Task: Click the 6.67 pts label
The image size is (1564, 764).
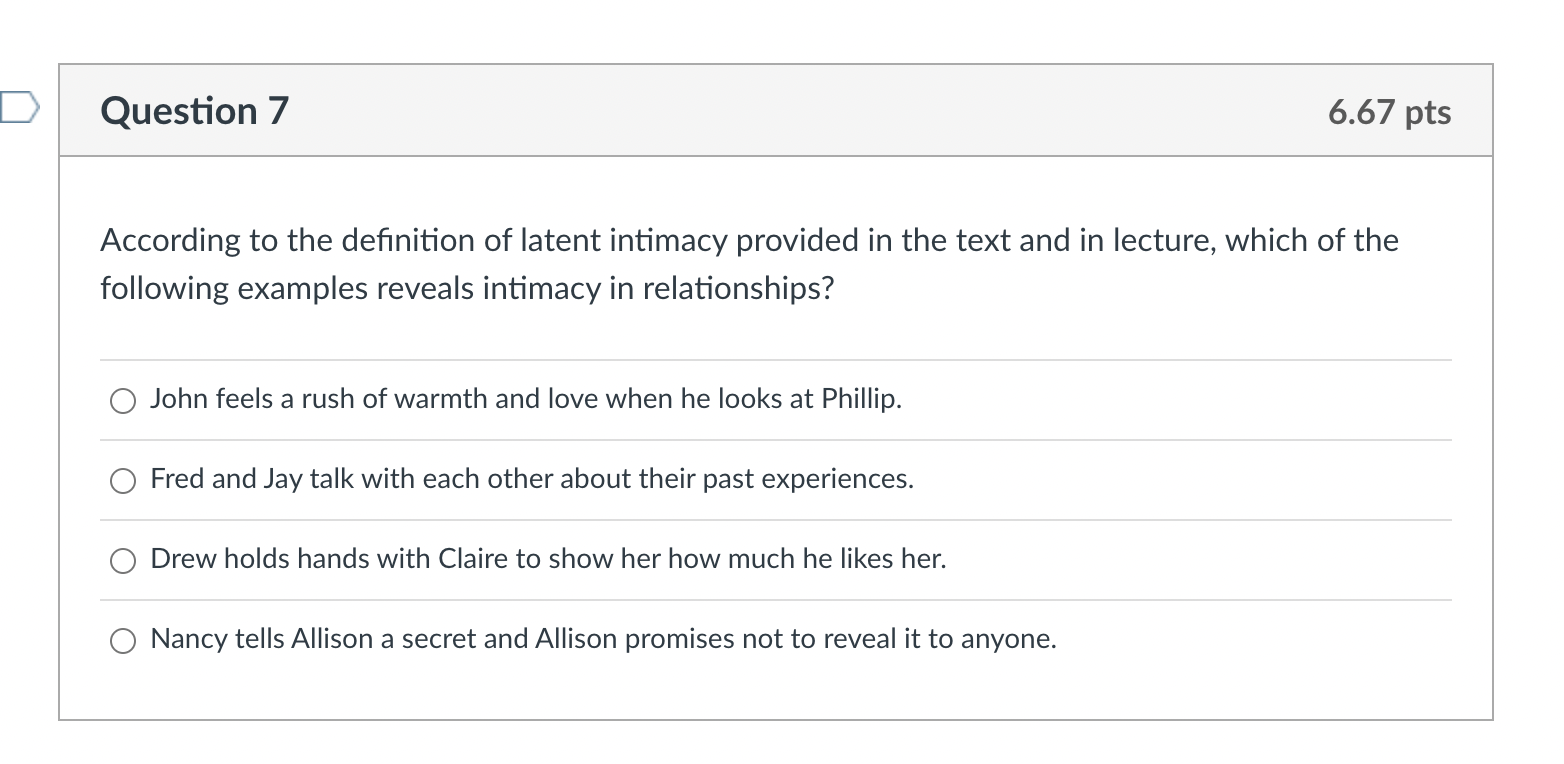Action: point(1391,113)
